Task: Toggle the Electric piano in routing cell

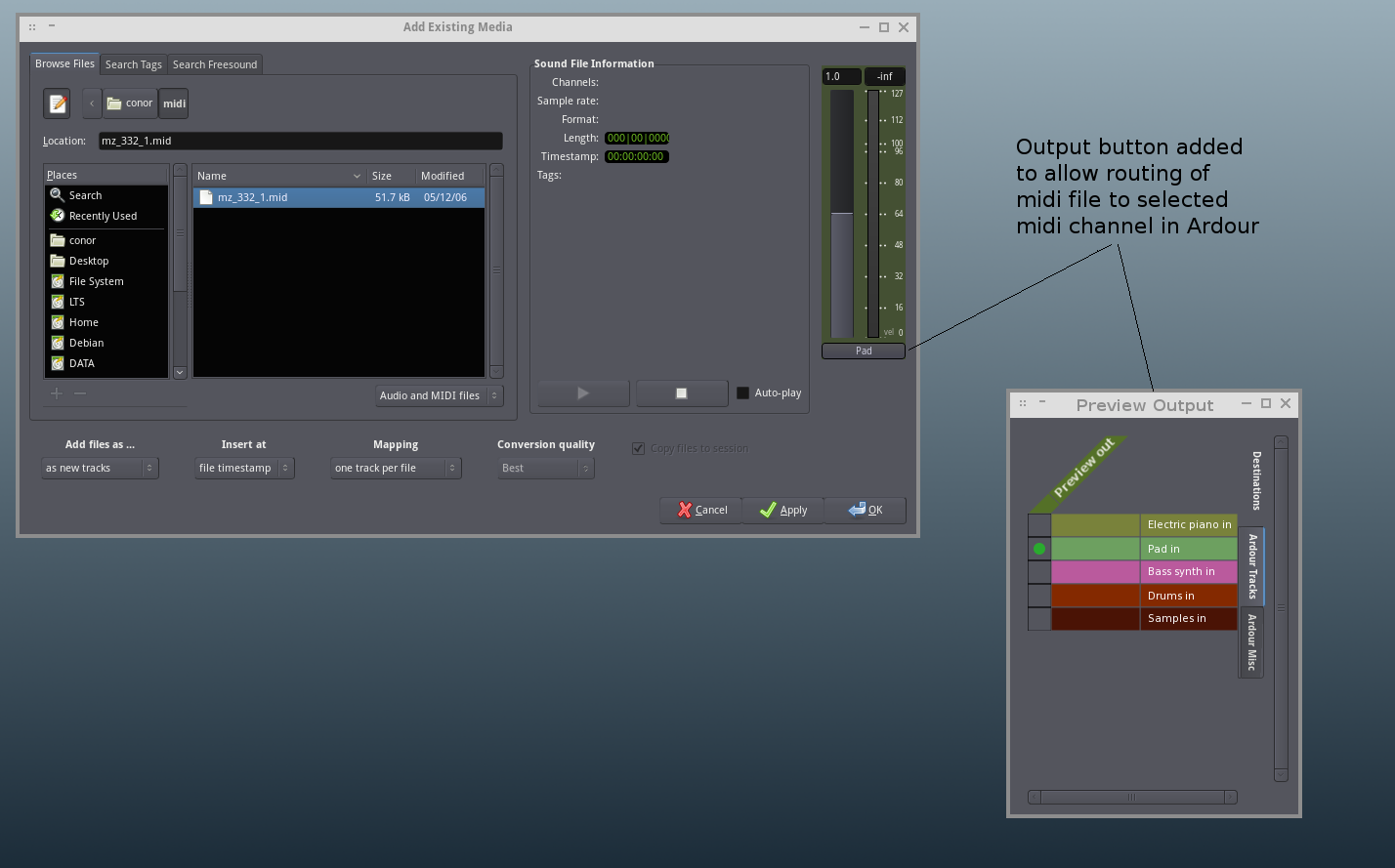Action: 1039,525
